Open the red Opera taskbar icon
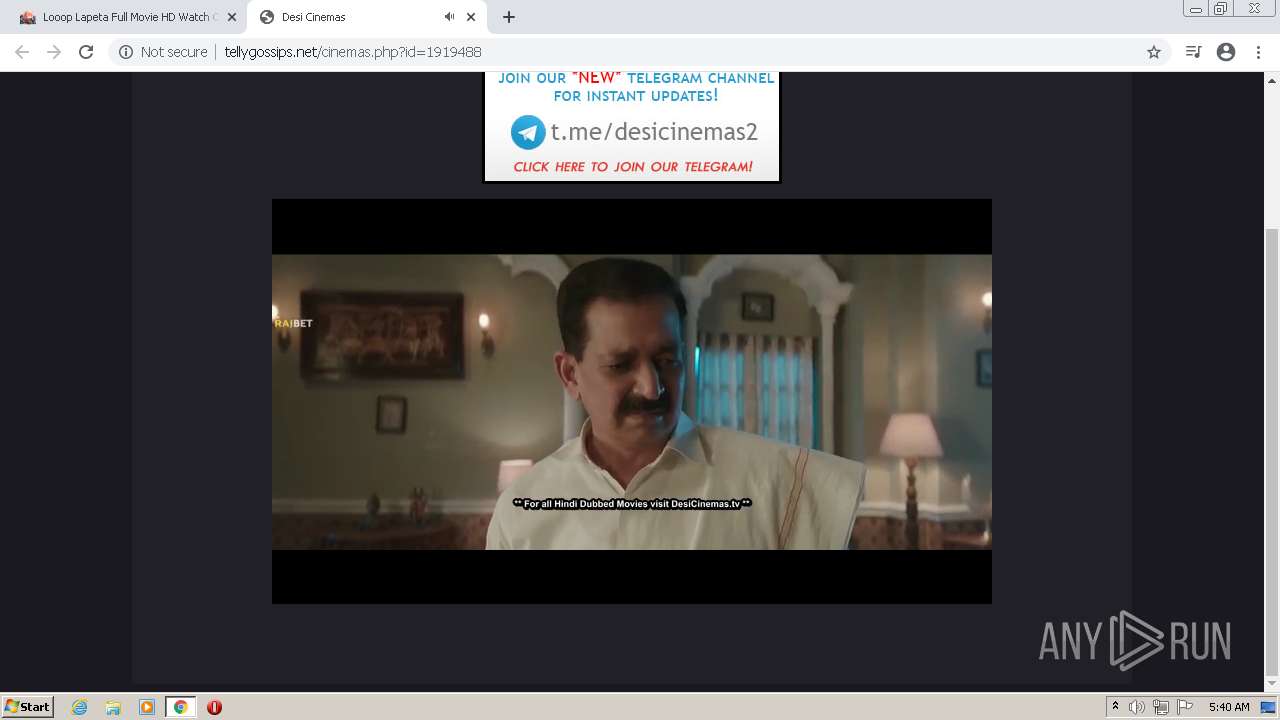Screen dimensions: 1280x720 [214, 707]
